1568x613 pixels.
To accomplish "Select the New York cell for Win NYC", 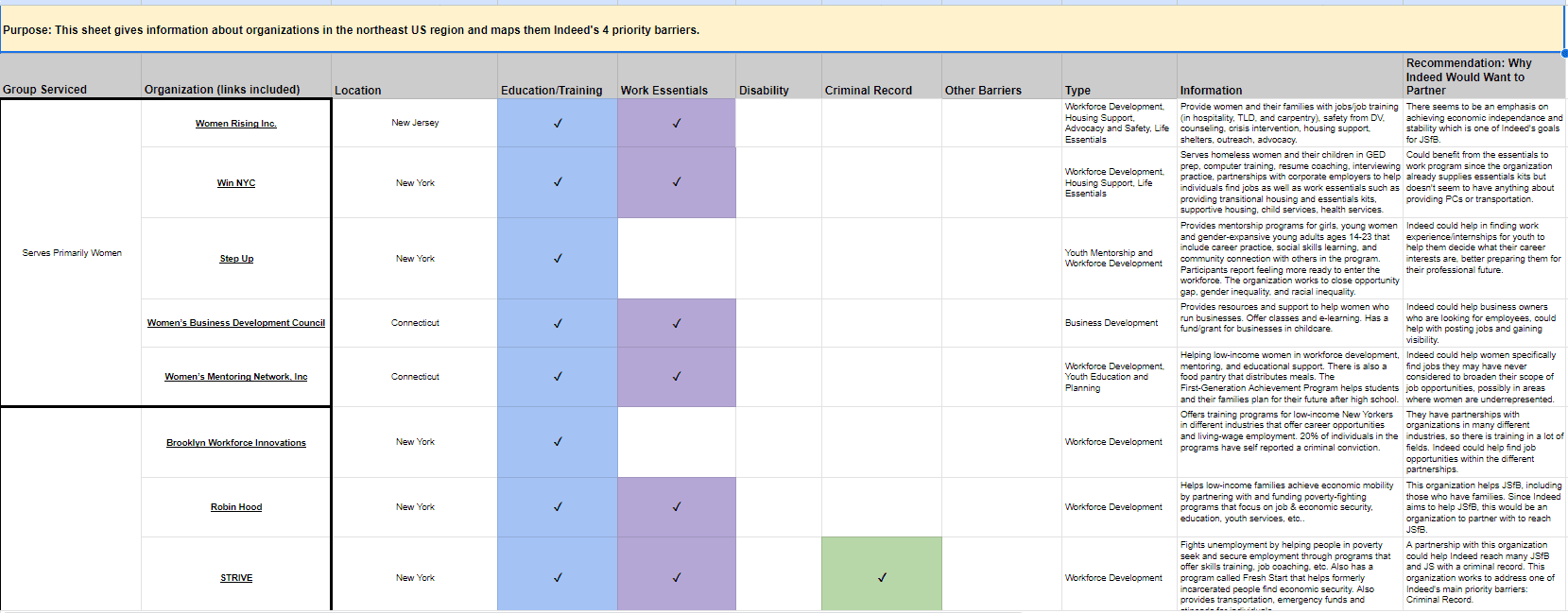I will pyautogui.click(x=414, y=183).
